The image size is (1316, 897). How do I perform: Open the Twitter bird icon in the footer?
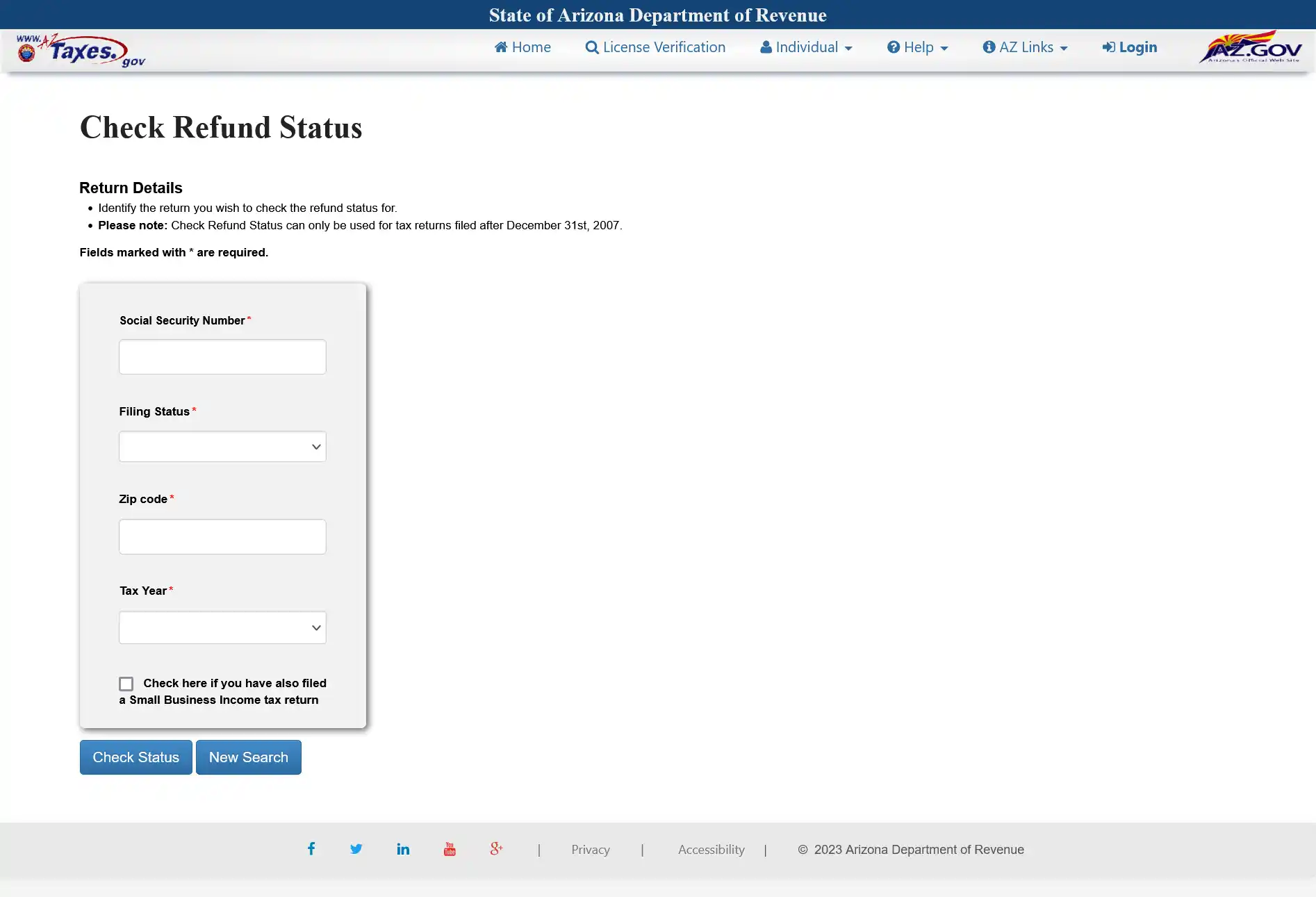(x=356, y=849)
